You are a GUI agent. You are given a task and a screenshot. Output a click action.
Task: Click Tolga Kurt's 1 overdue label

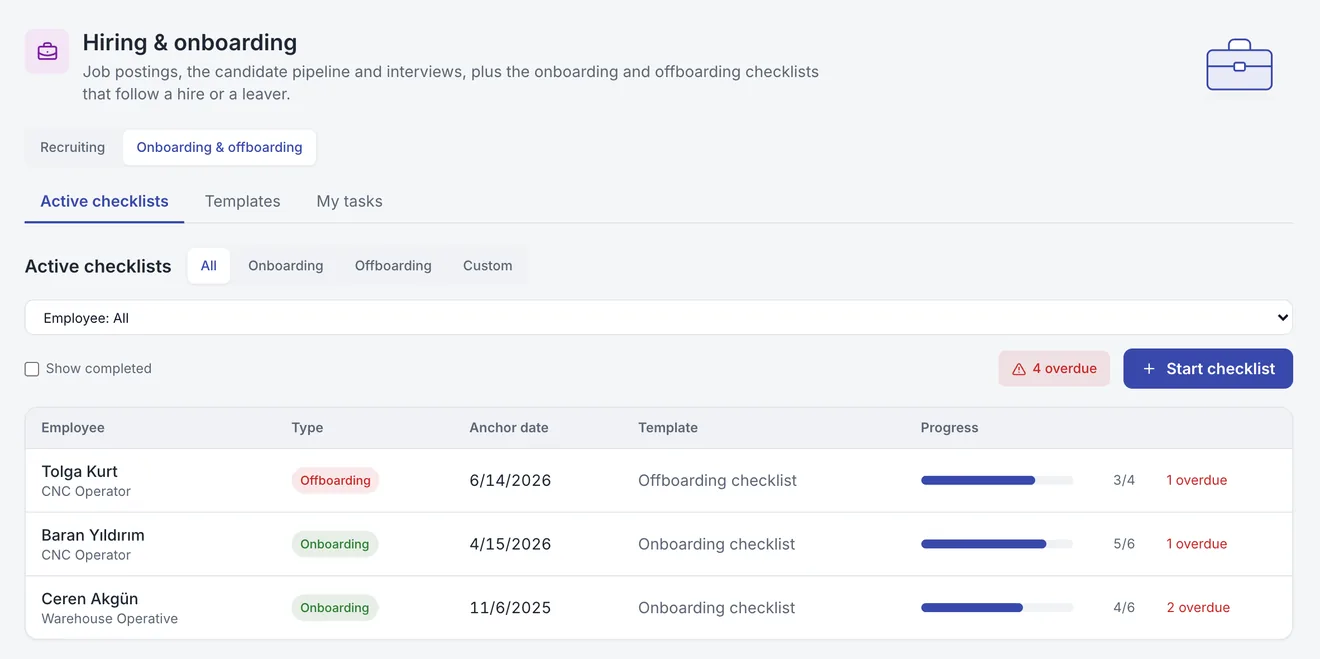(x=1196, y=481)
